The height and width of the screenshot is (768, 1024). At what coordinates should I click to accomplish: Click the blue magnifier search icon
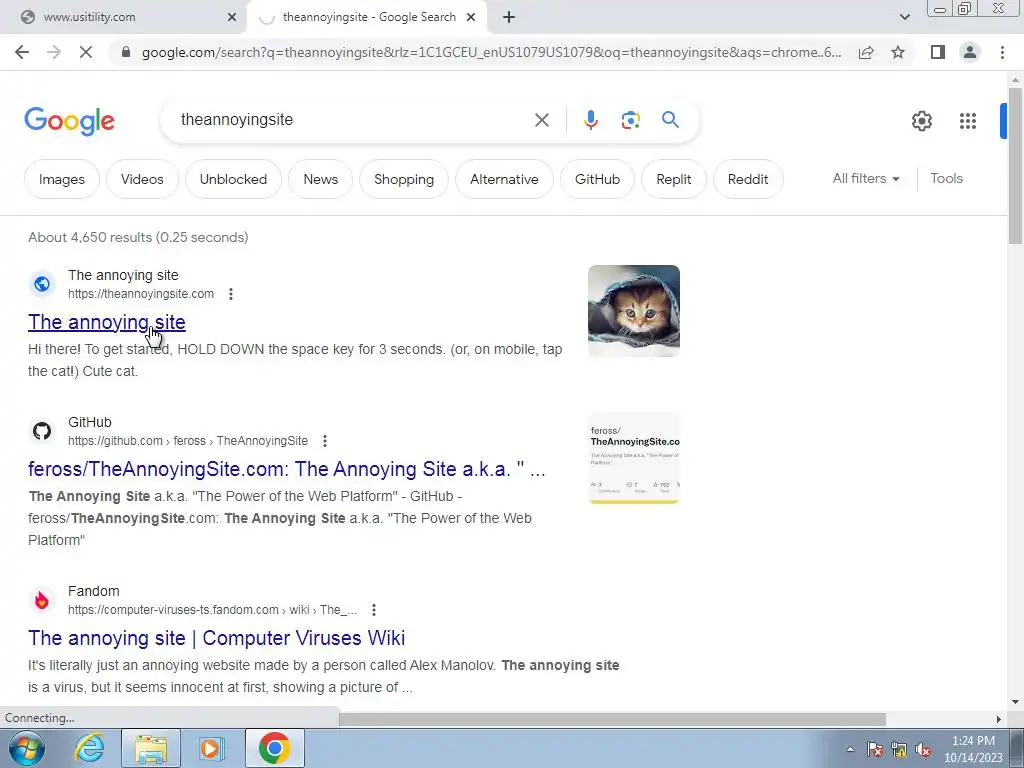tap(670, 120)
